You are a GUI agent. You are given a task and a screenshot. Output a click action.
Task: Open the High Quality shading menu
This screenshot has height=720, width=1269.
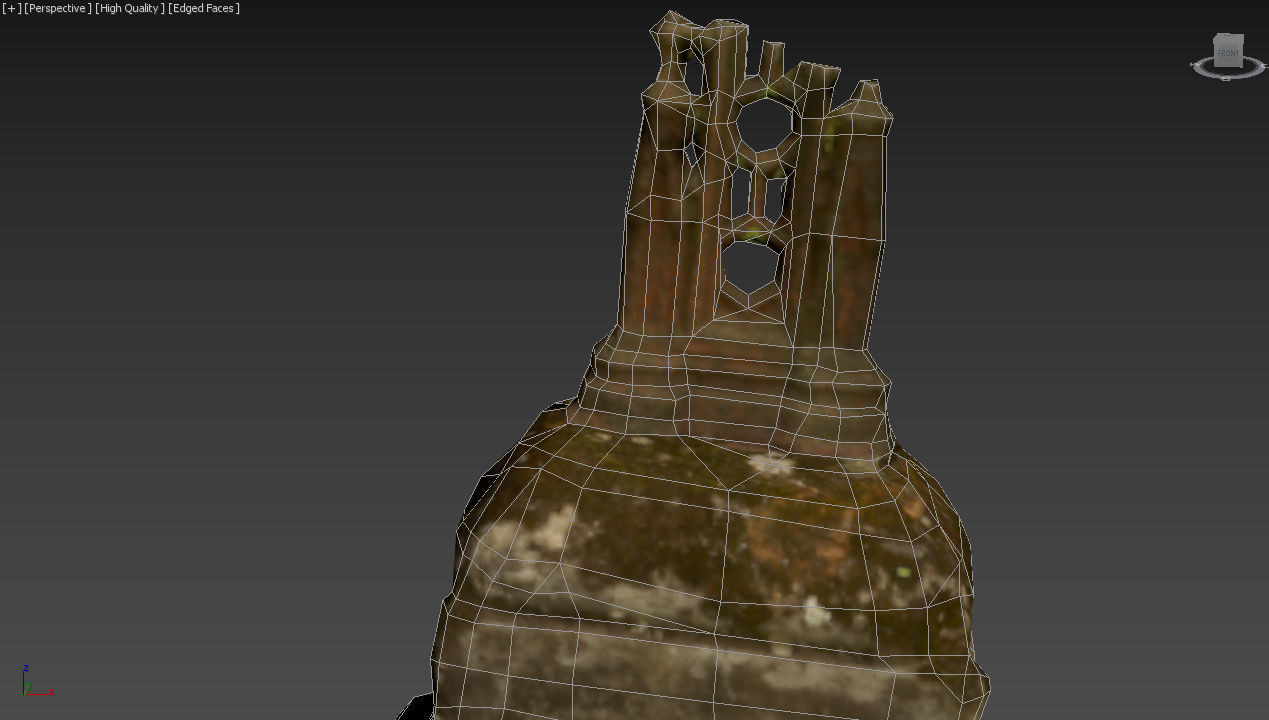coord(130,8)
